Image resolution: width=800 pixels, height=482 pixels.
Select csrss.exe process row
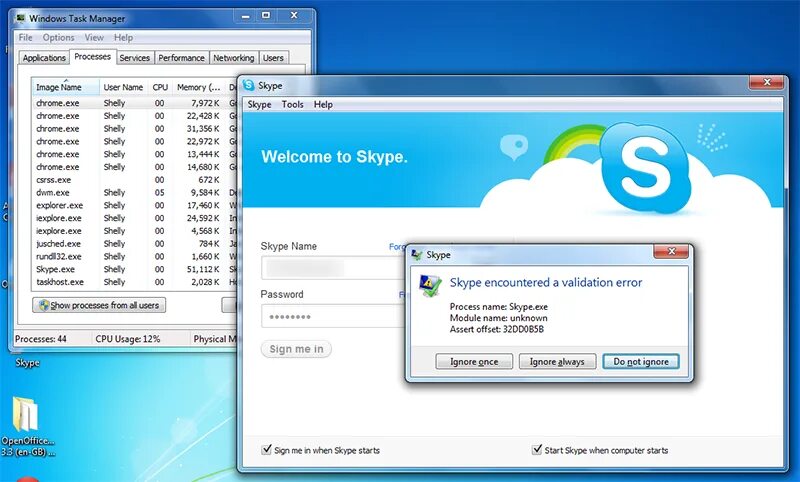click(x=135, y=180)
